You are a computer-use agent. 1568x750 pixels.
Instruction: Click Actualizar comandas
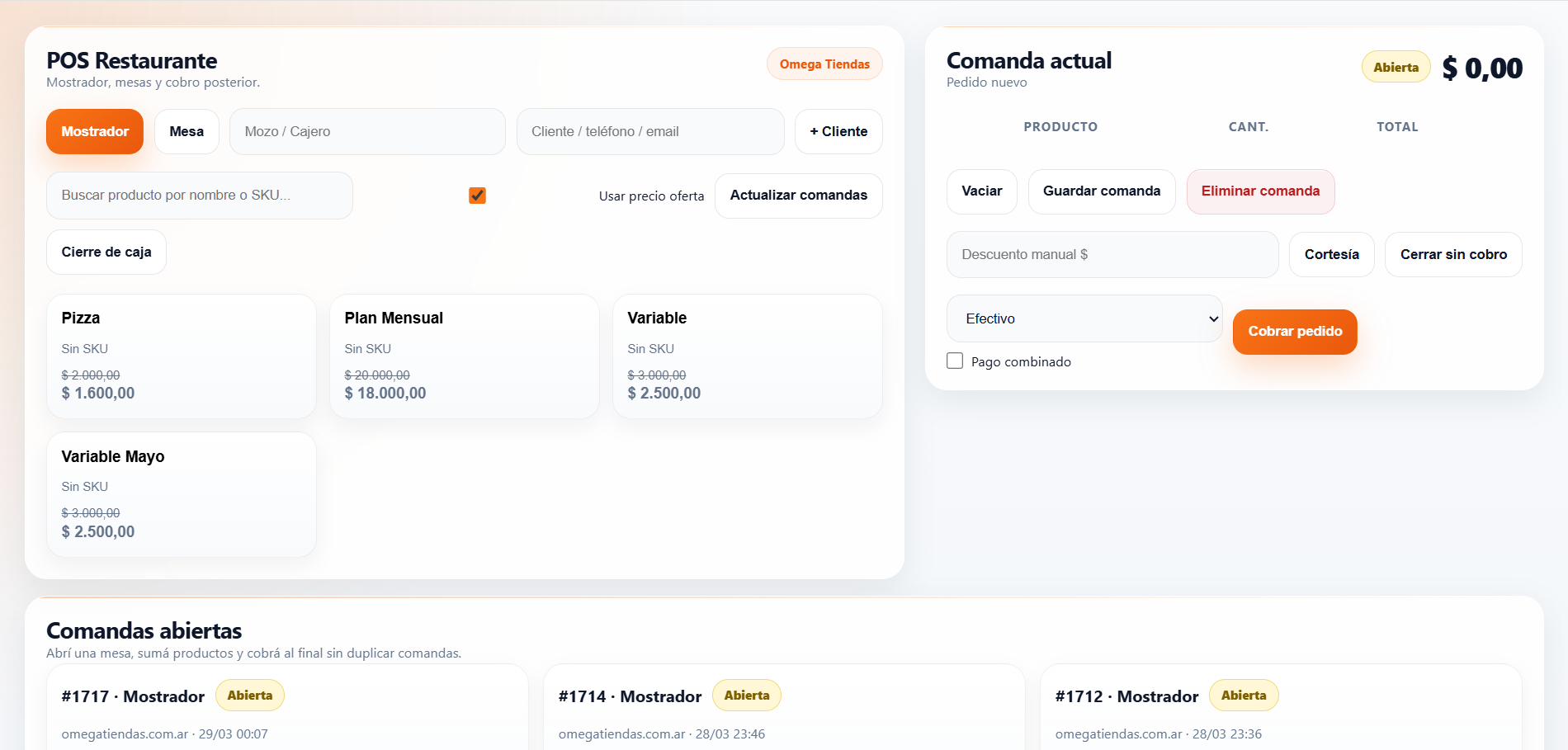pyautogui.click(x=798, y=196)
